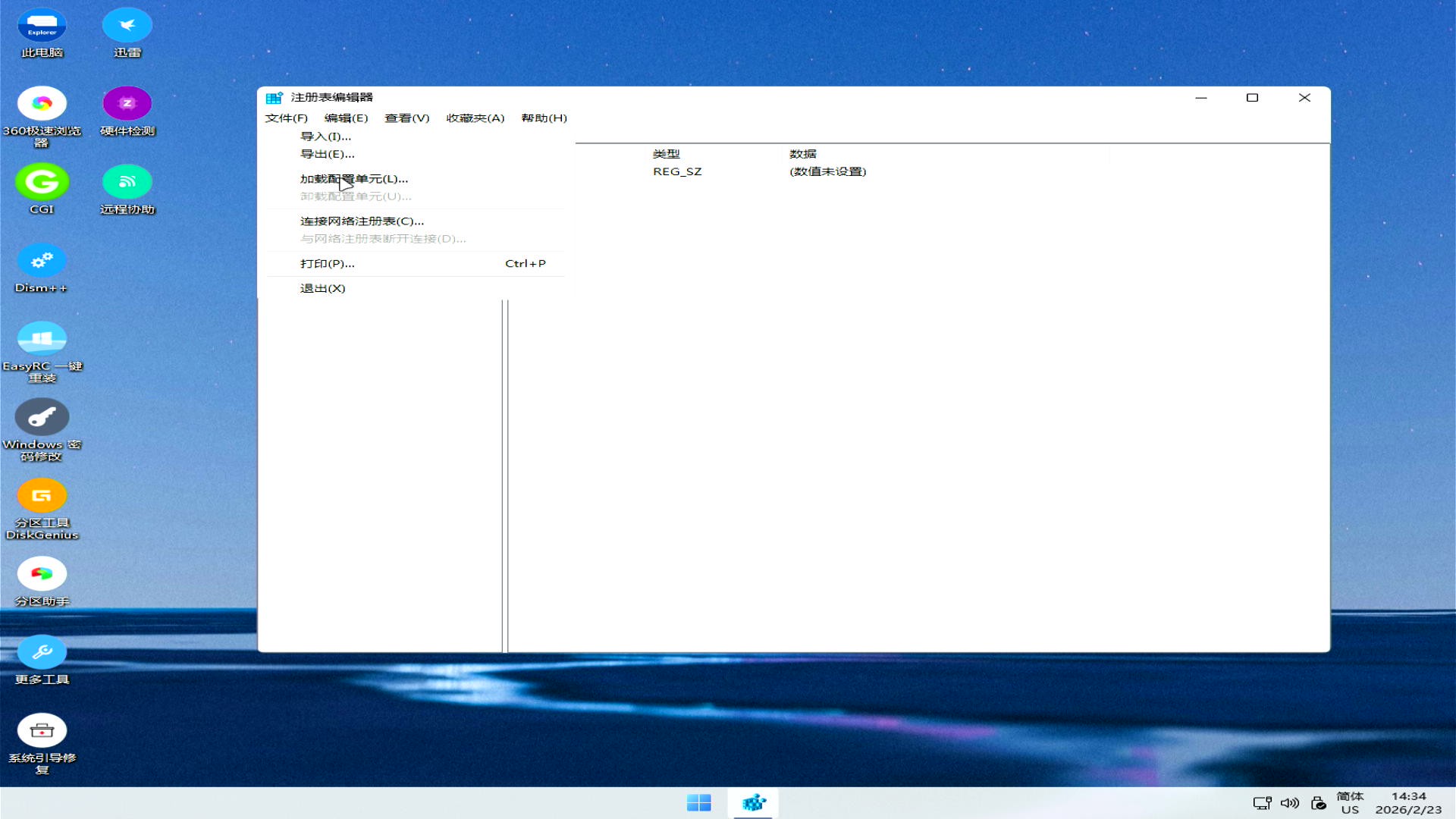Screen dimensions: 1456x819
Task: Launch the 迅雷 desktop icon
Action: click(127, 27)
